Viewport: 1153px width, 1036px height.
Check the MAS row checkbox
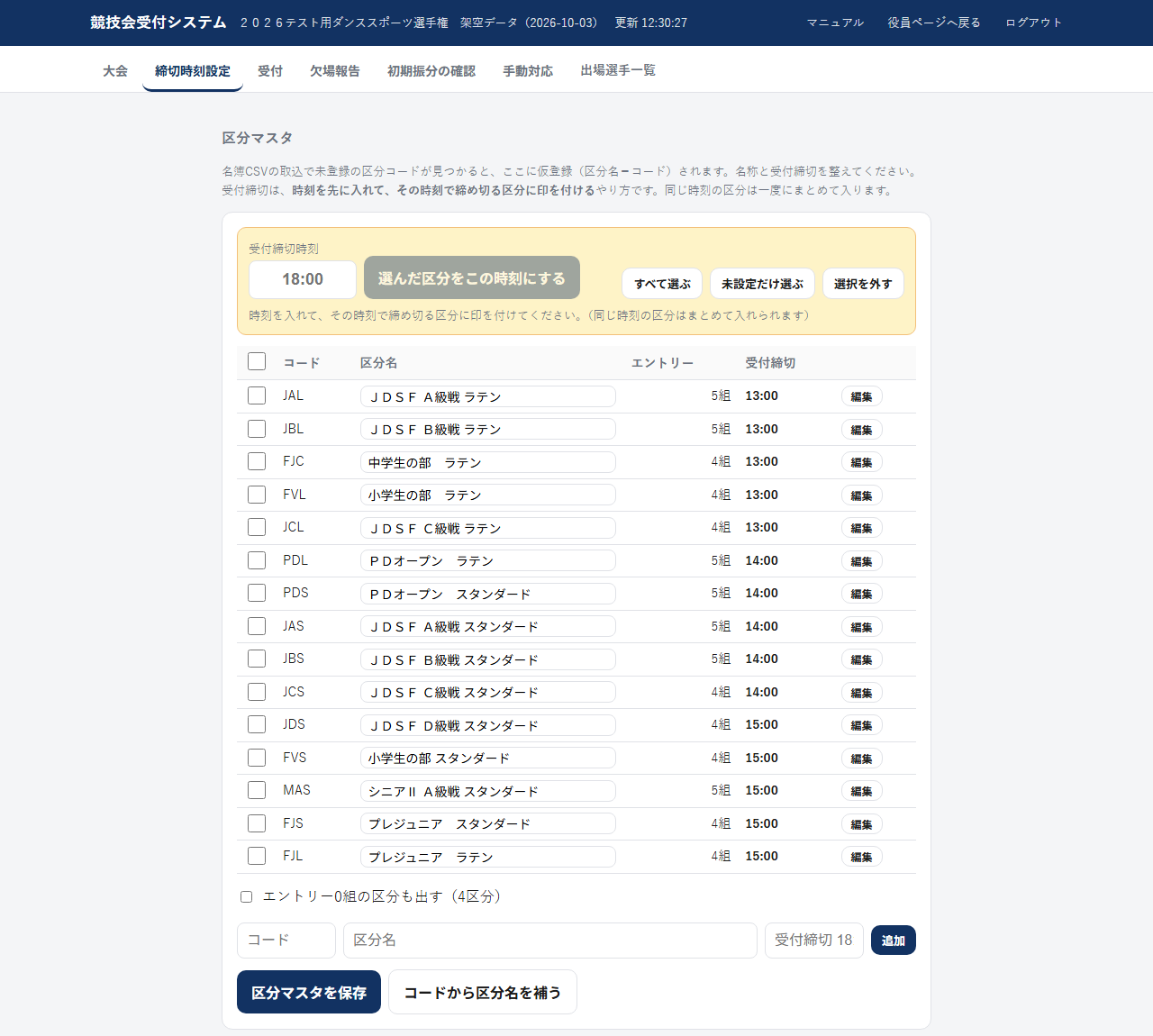tap(257, 790)
